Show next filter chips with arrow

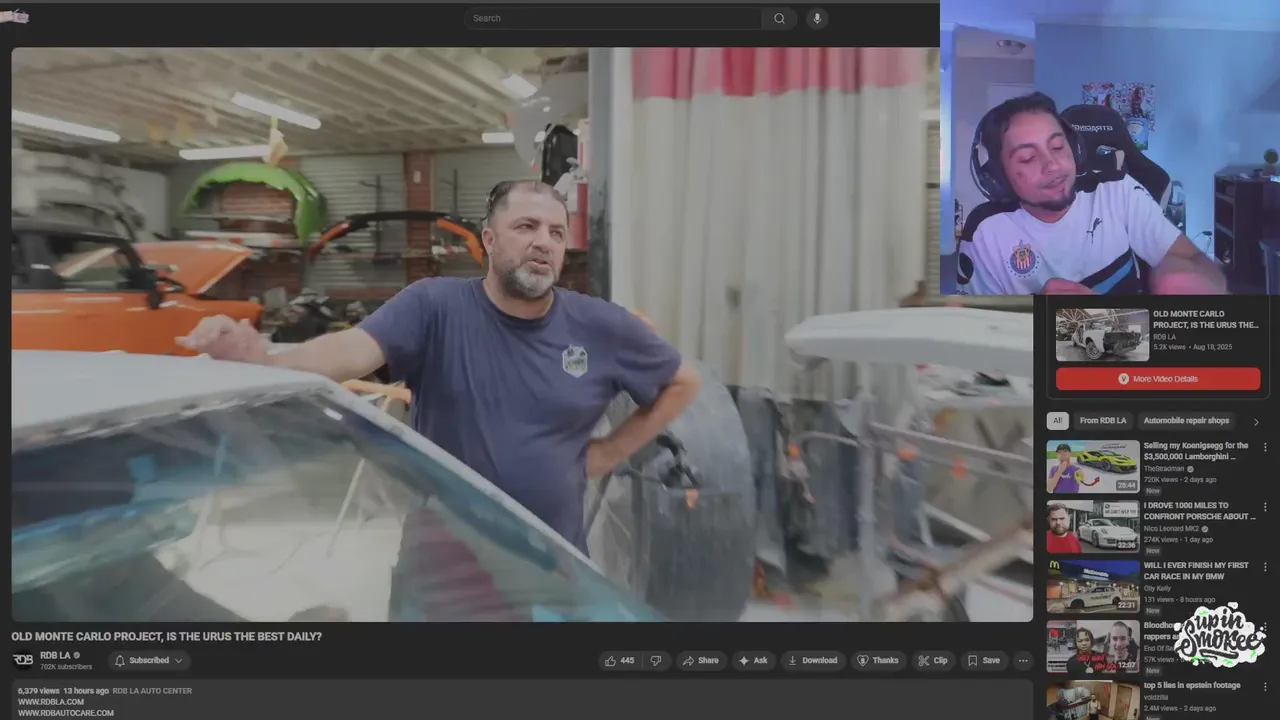click(x=1256, y=422)
